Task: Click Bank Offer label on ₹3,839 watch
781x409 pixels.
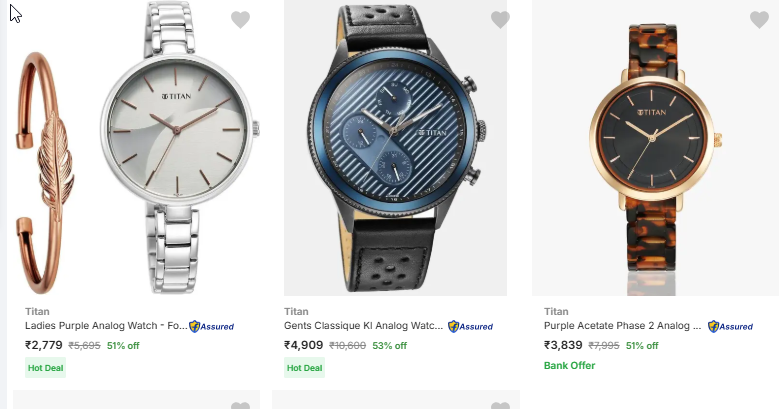Action: pos(569,366)
